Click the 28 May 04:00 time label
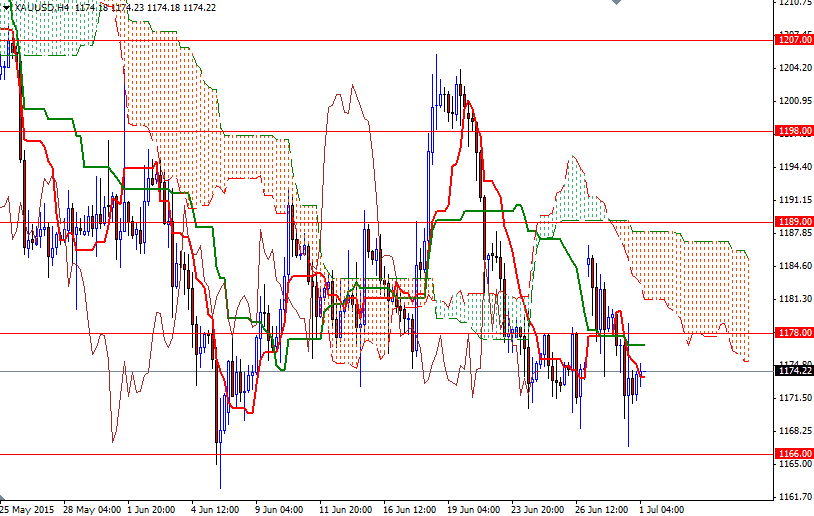 point(94,508)
